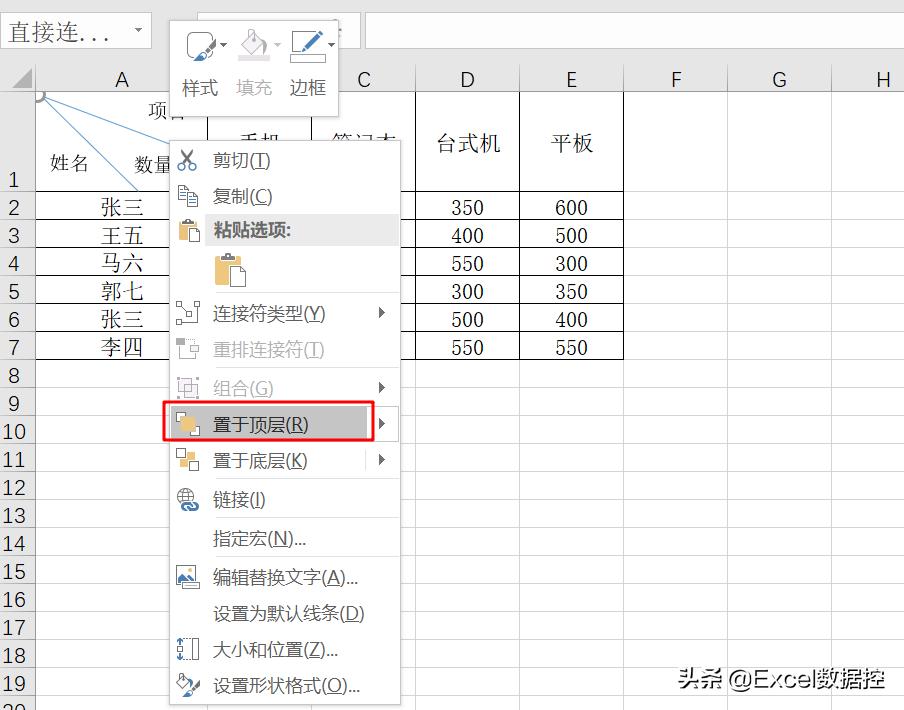
Task: Click the 链接 hyperlink globe icon
Action: (186, 497)
